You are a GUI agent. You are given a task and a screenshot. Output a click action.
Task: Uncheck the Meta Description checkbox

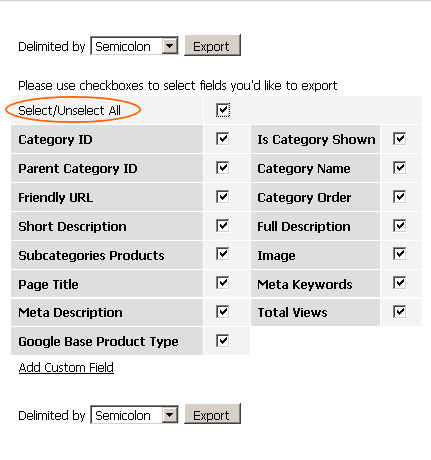tap(222, 312)
